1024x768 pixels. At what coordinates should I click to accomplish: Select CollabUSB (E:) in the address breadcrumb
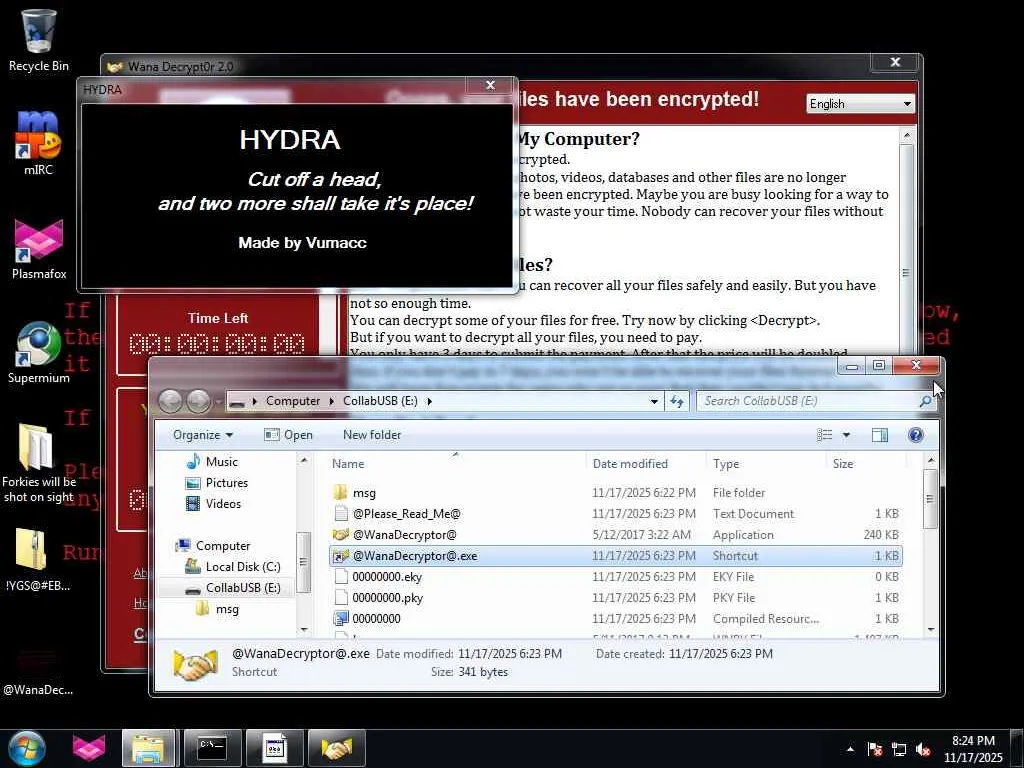pos(380,401)
